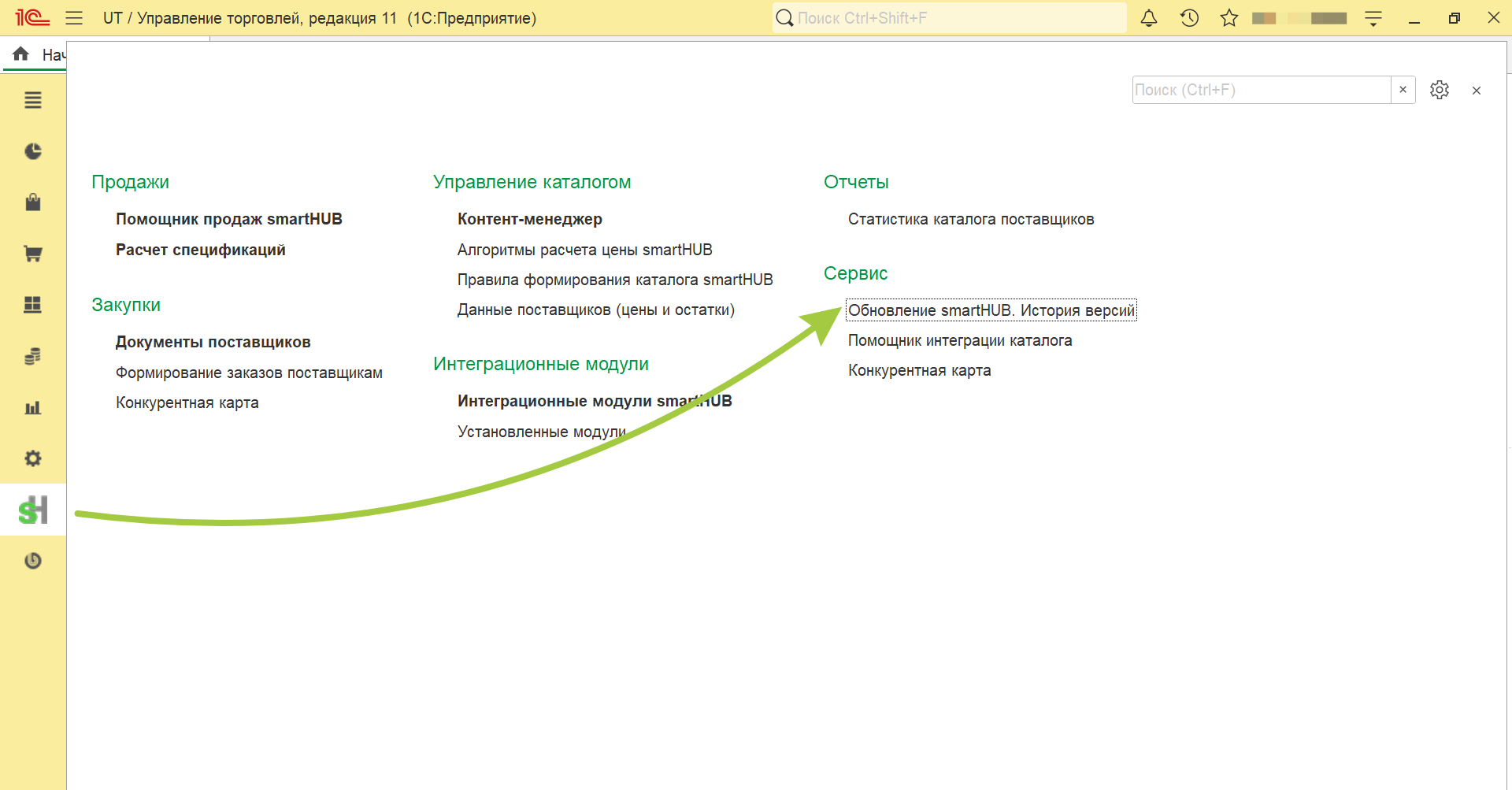
Task: Open Контент-менеджер
Action: [530, 219]
